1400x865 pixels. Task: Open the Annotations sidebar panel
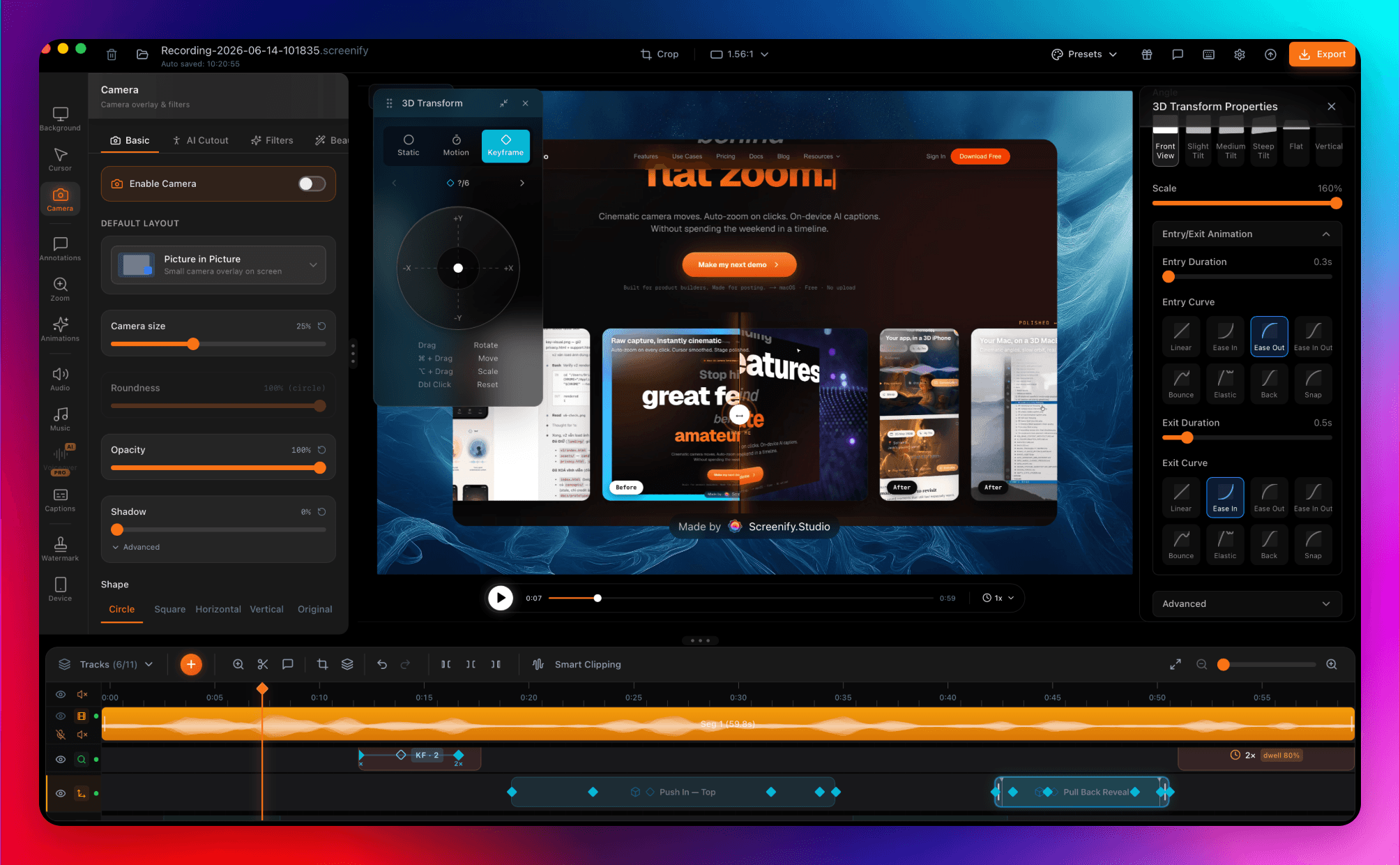tap(60, 249)
